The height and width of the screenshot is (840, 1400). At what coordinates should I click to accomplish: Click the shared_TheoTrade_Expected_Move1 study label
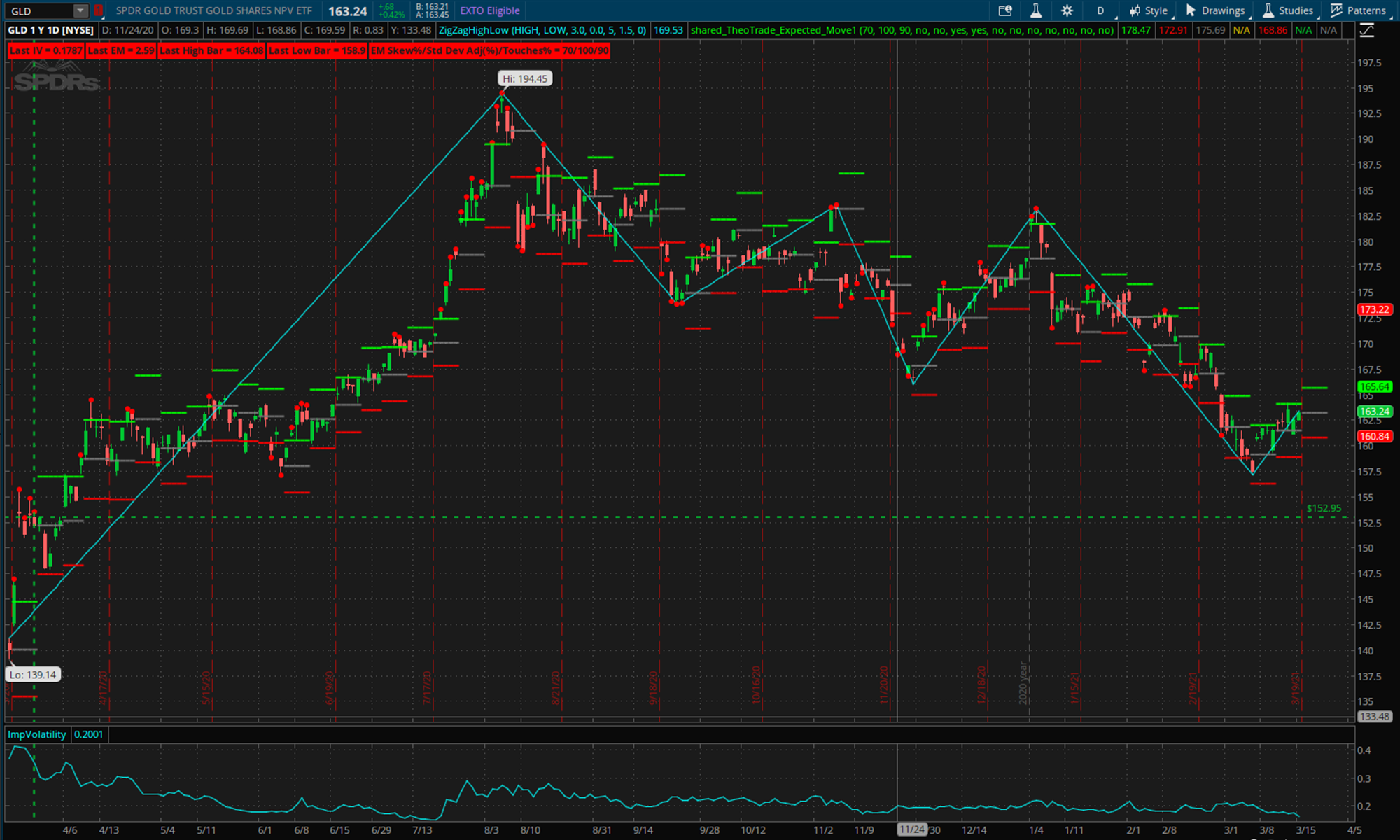(902, 30)
